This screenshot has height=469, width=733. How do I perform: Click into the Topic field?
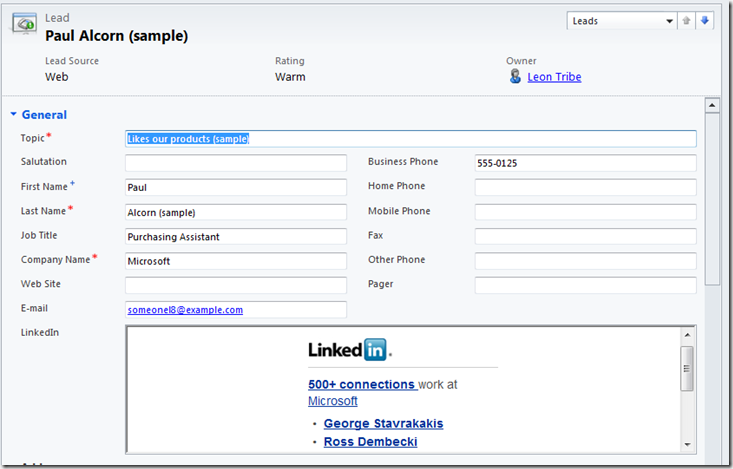410,139
